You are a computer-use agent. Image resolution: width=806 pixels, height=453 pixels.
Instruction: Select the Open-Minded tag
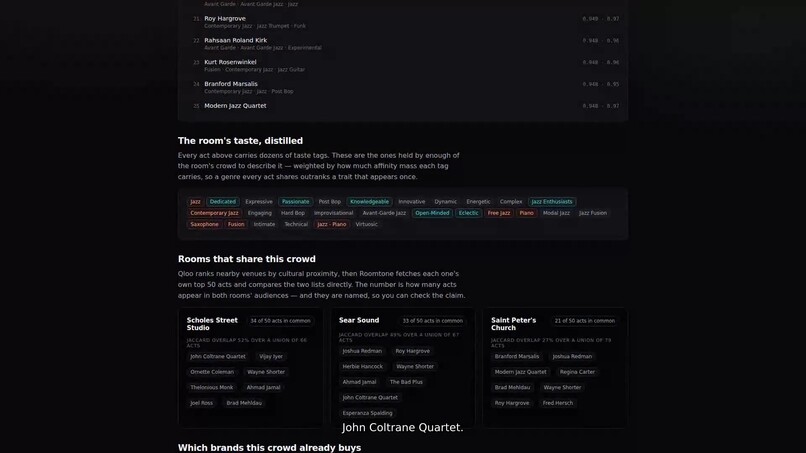point(432,213)
